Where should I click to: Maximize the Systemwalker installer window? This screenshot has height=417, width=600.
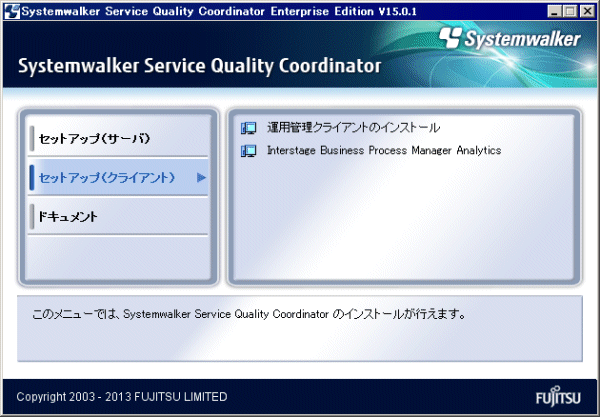point(570,11)
